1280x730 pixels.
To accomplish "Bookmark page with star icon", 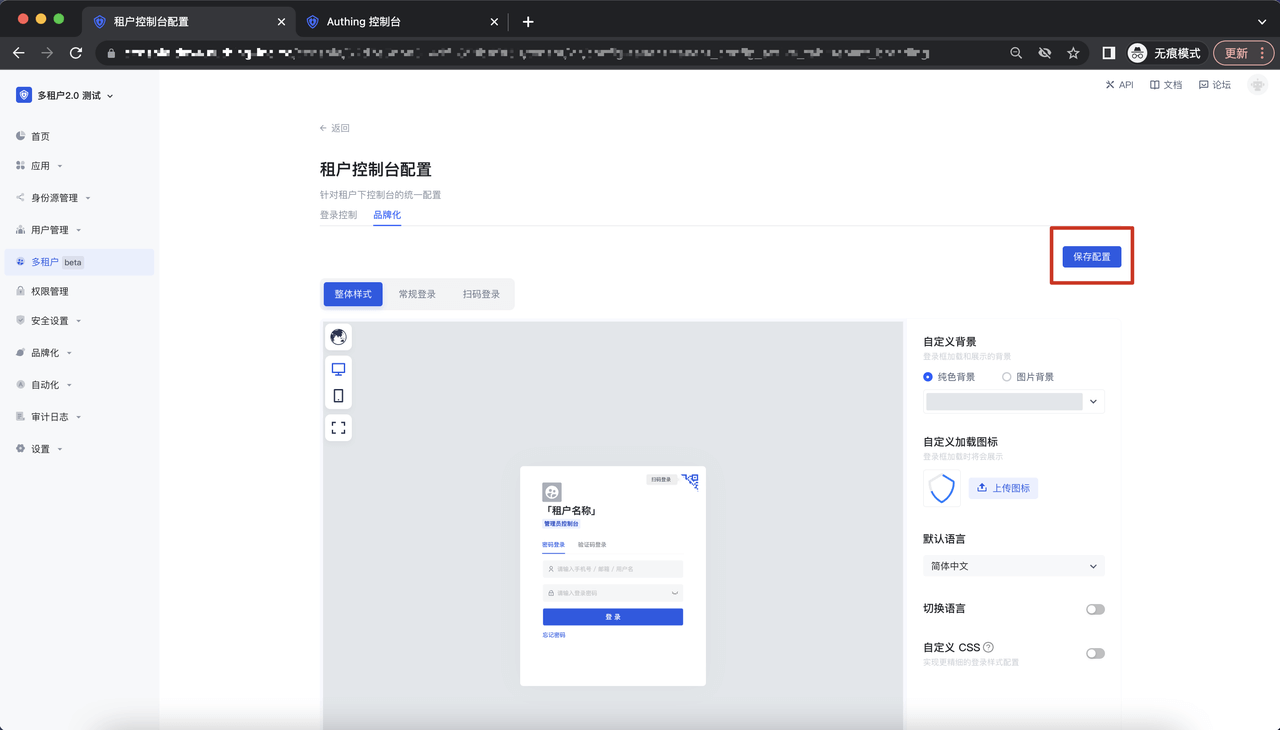I will pyautogui.click(x=1073, y=53).
